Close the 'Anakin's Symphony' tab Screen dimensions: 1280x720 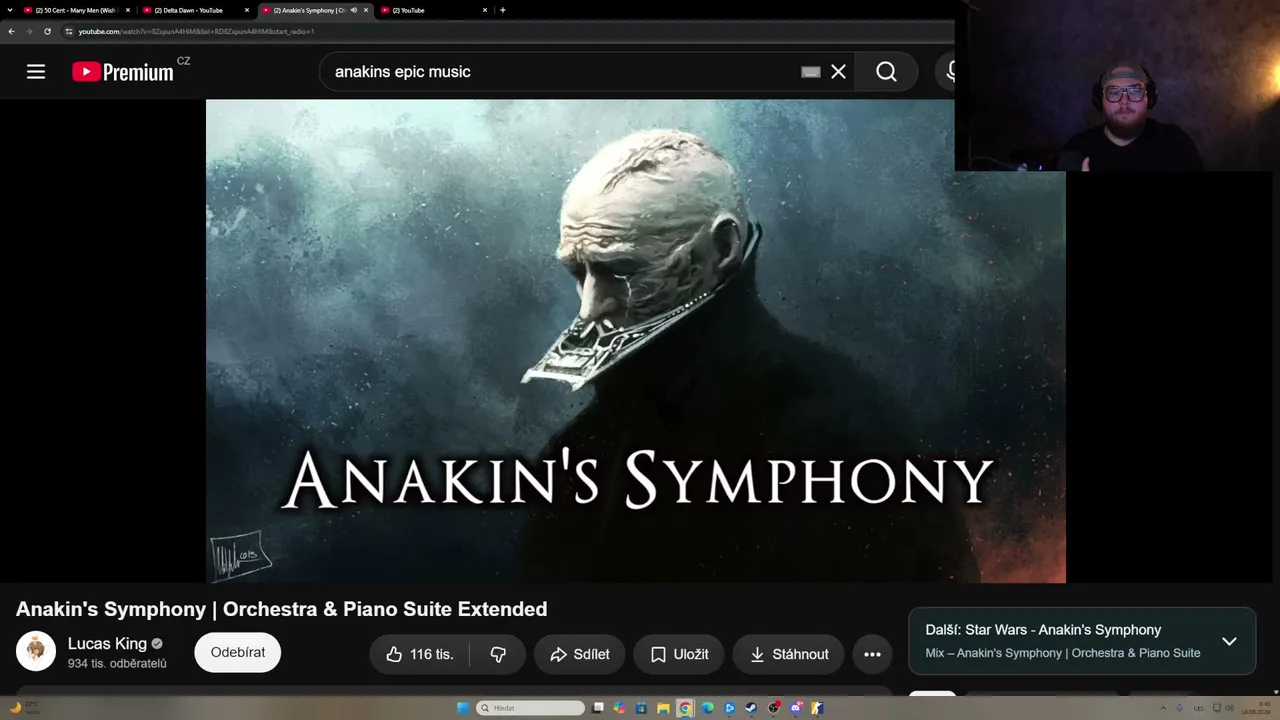tap(366, 10)
